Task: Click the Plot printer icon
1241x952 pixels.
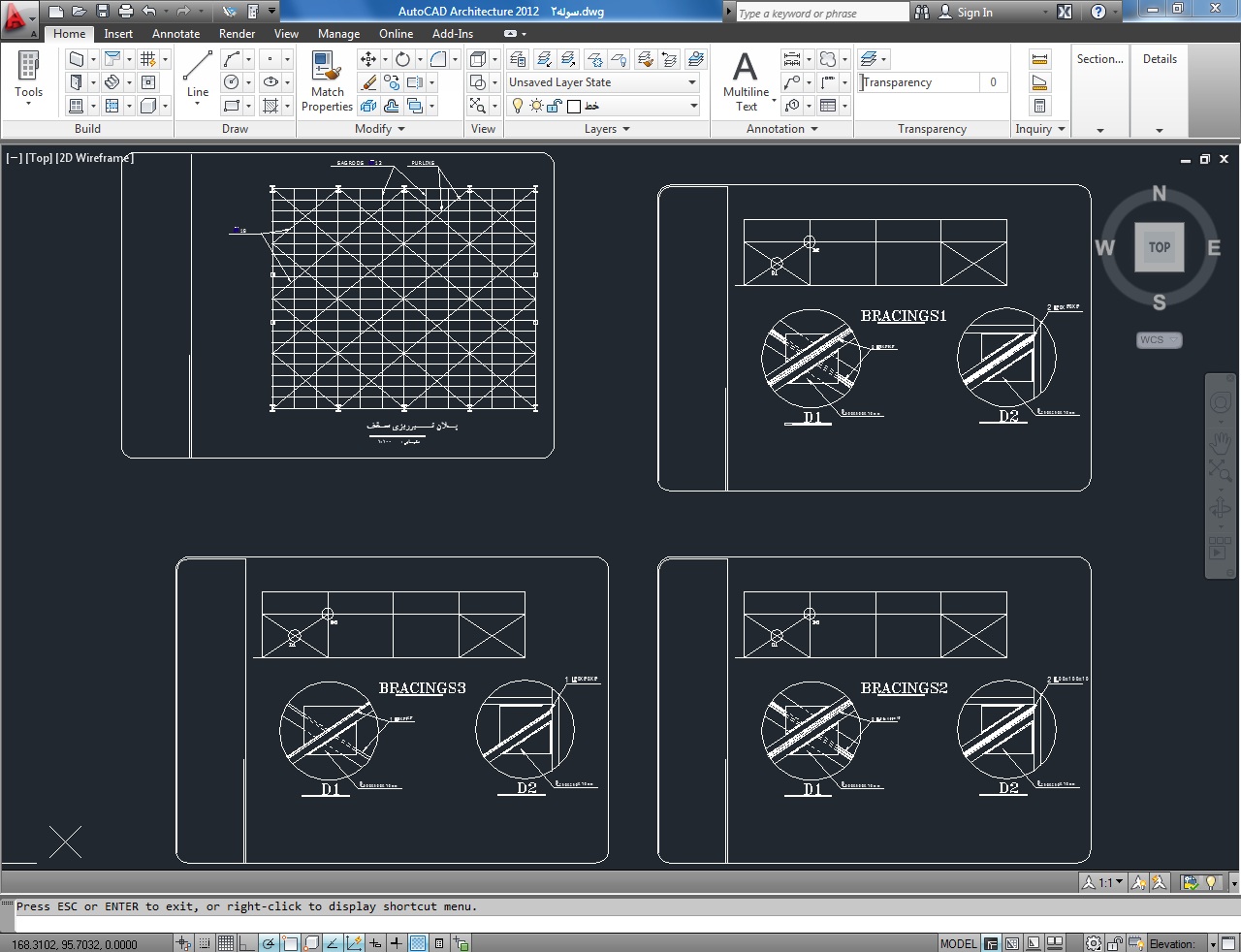Action: [x=125, y=12]
